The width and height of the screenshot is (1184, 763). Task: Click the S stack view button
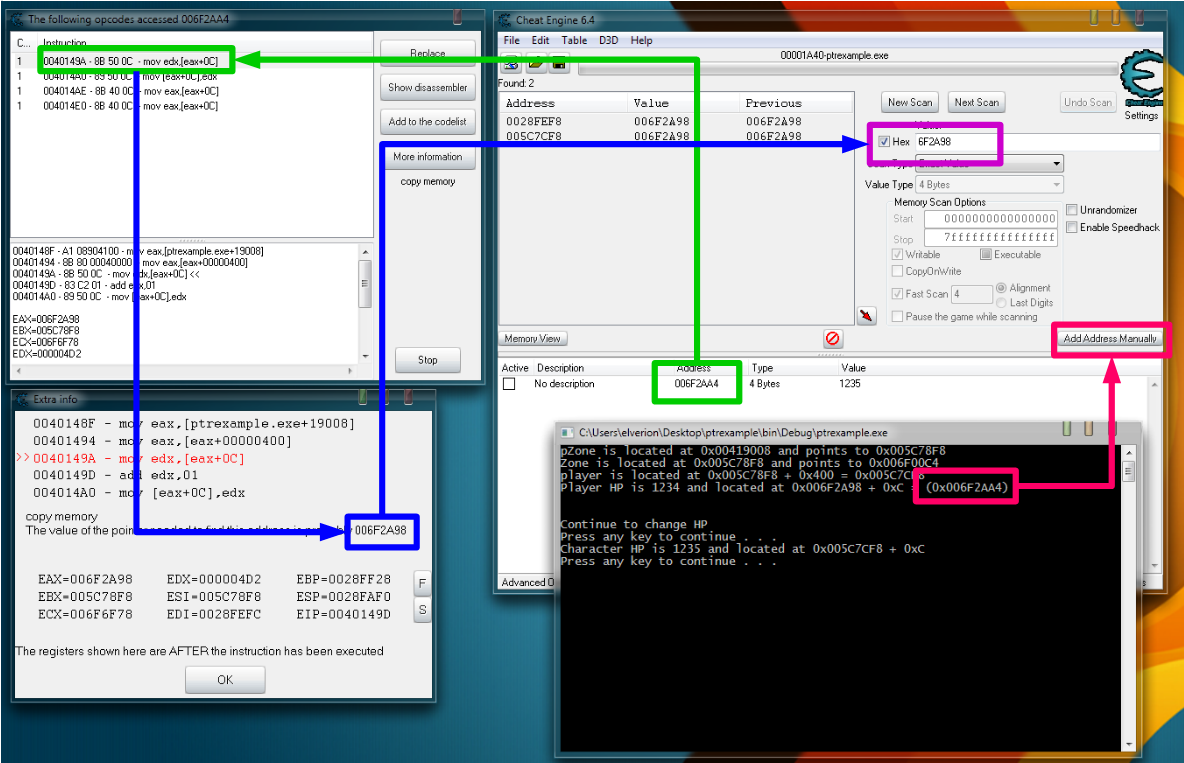[422, 609]
